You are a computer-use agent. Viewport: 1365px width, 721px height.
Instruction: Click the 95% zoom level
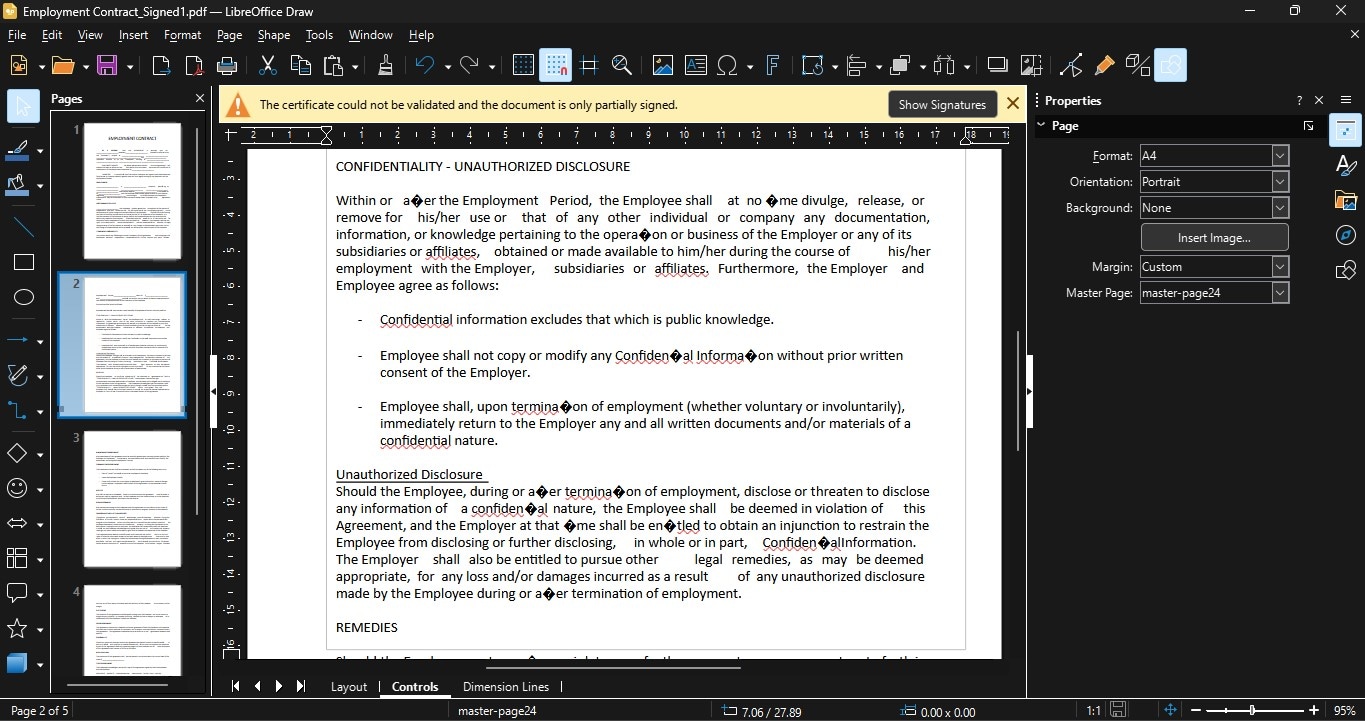(1344, 711)
